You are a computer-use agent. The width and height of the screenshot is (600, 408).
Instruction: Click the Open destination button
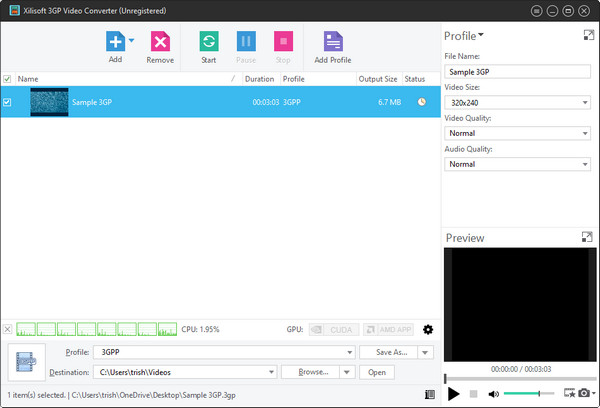[x=377, y=372]
